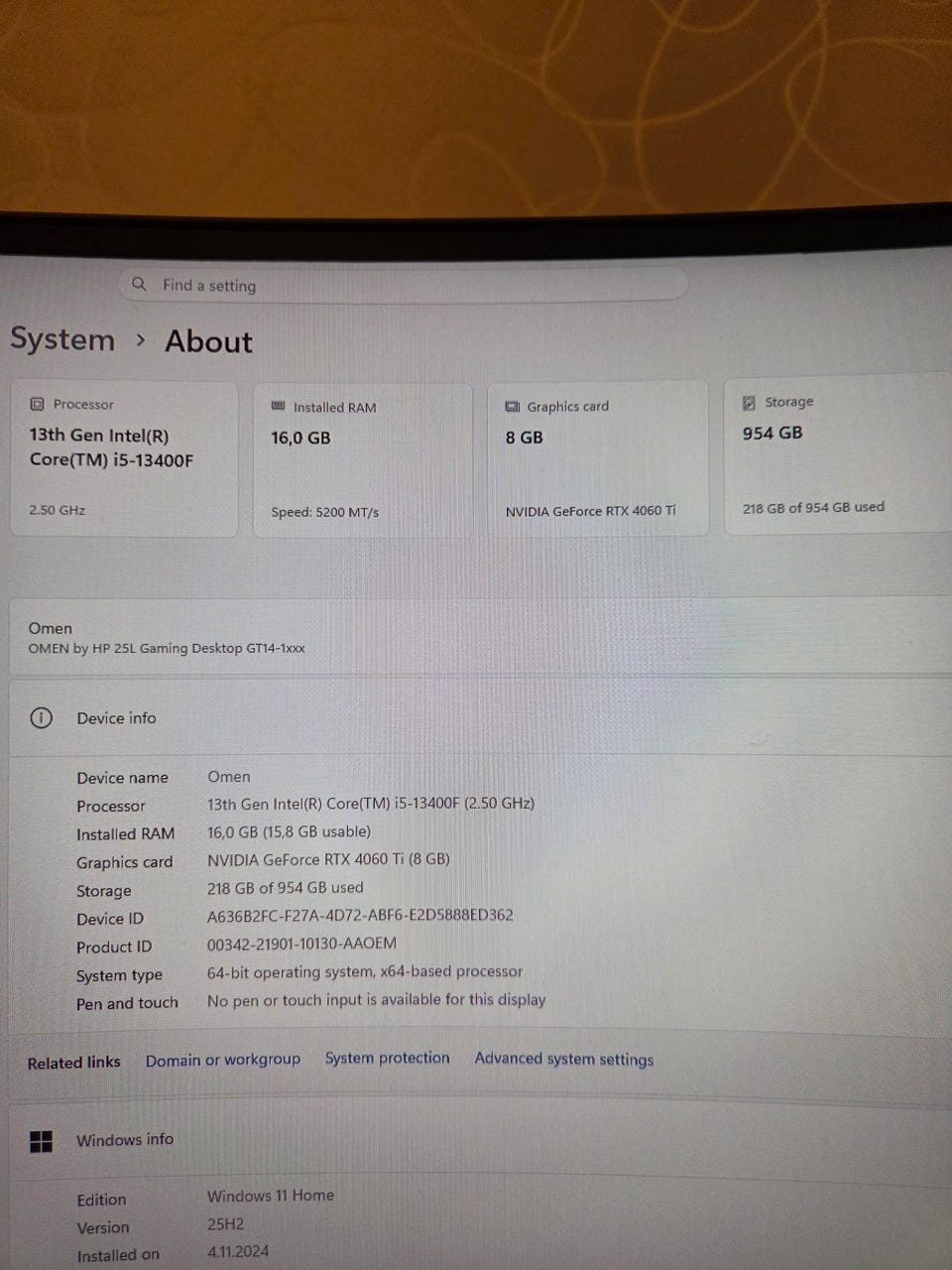Select Processor value in the Device info list

371,804
